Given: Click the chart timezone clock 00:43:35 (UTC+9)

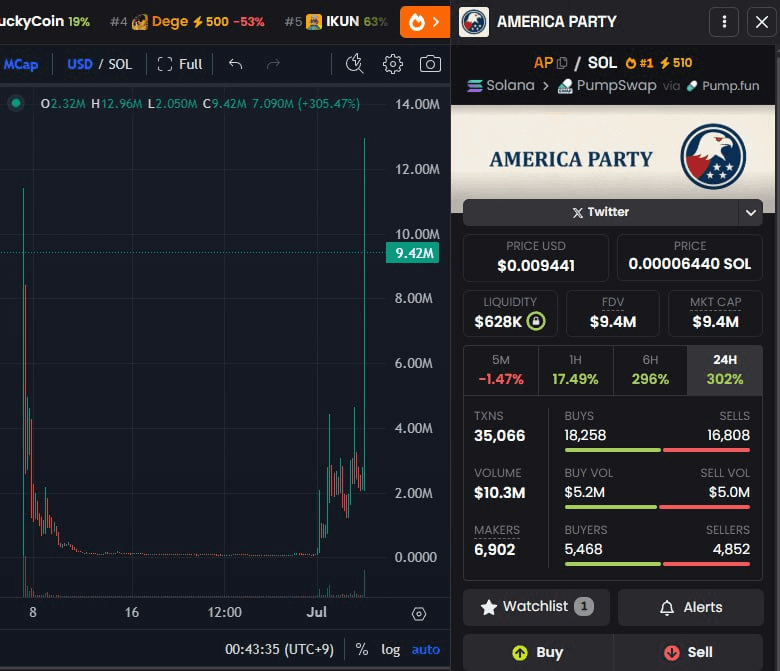Looking at the screenshot, I should click(279, 649).
